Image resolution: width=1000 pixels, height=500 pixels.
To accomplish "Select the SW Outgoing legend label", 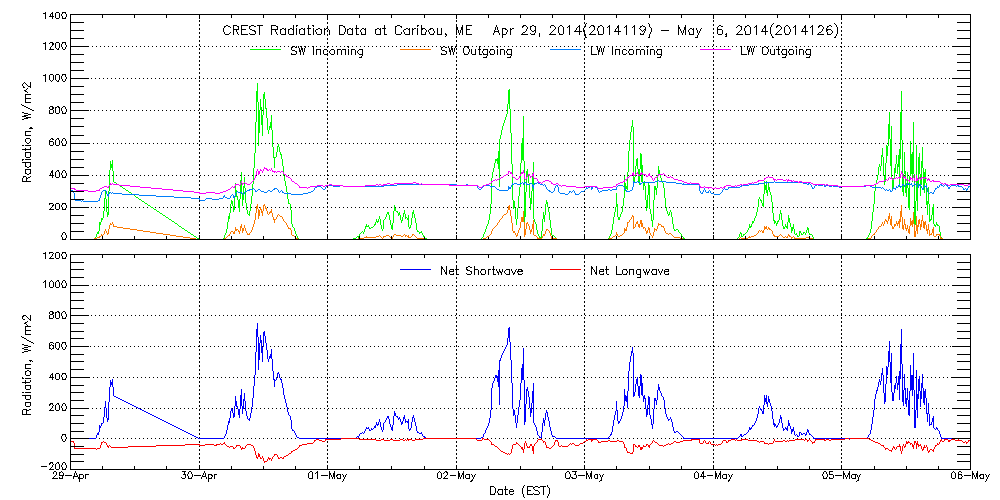I will pyautogui.click(x=476, y=51).
